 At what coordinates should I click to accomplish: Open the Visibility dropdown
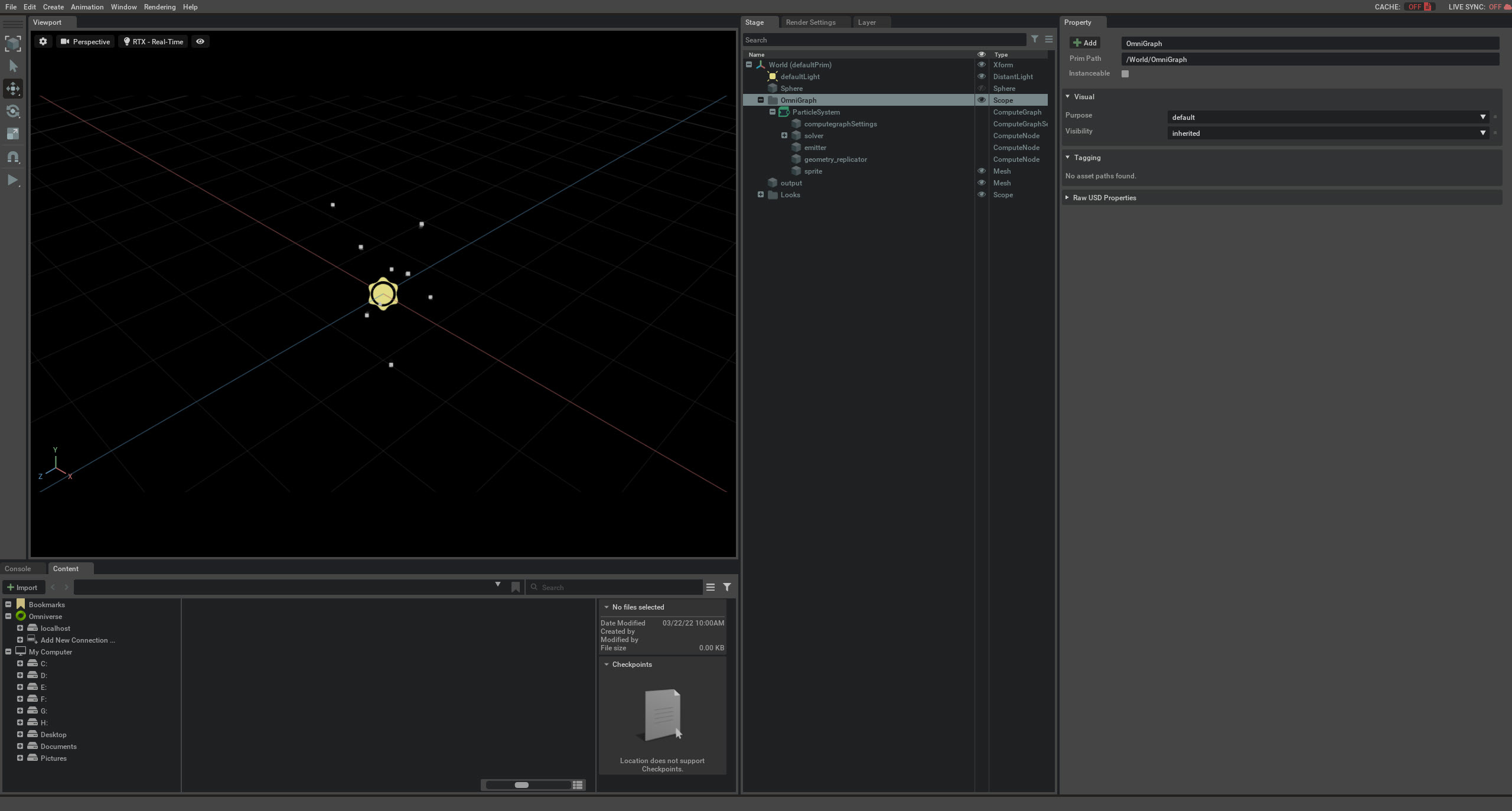1328,133
